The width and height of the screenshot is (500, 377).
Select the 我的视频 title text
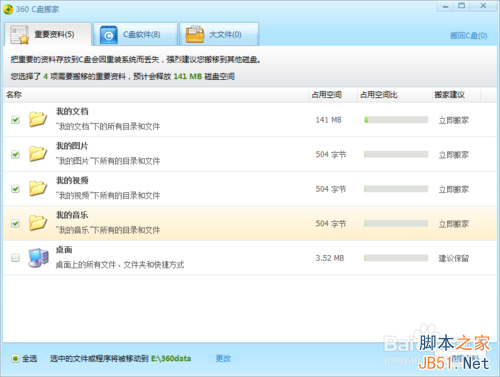pyautogui.click(x=72, y=181)
